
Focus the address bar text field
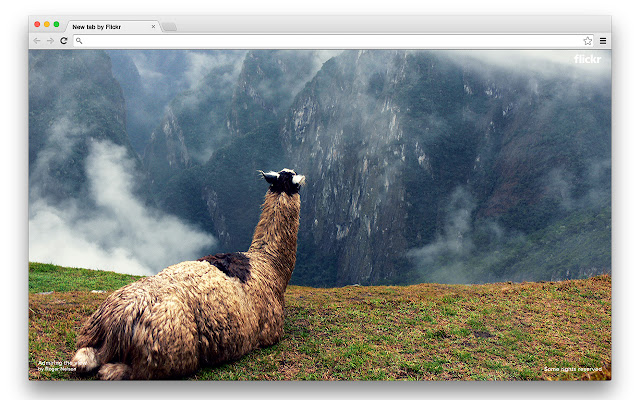(x=330, y=41)
